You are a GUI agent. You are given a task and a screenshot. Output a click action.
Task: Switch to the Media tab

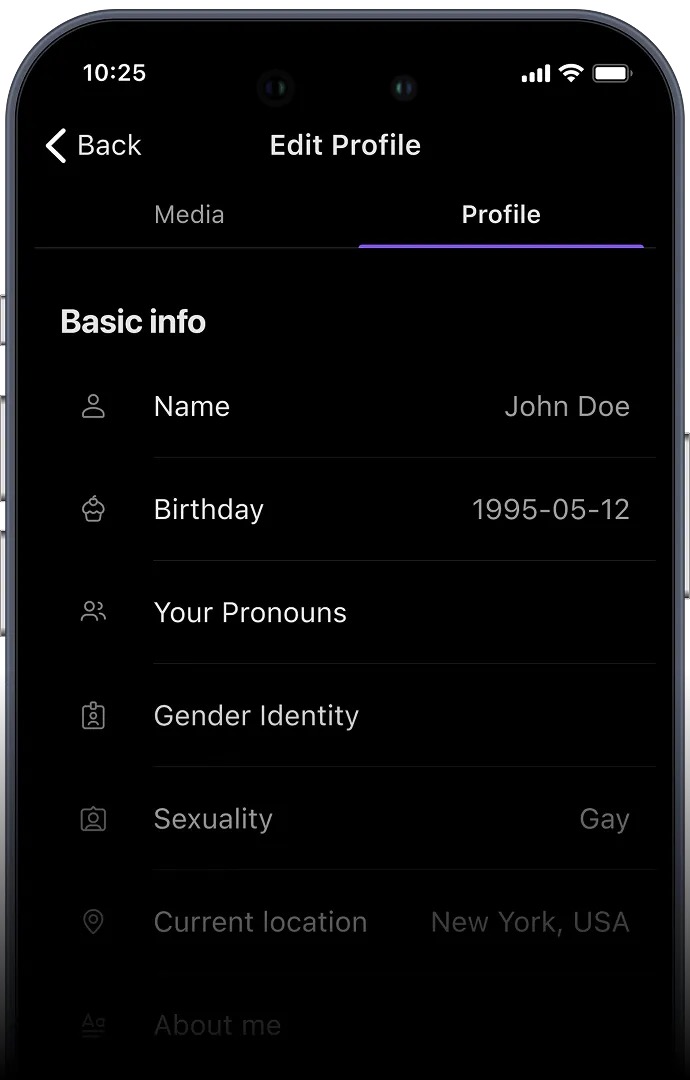pos(189,215)
